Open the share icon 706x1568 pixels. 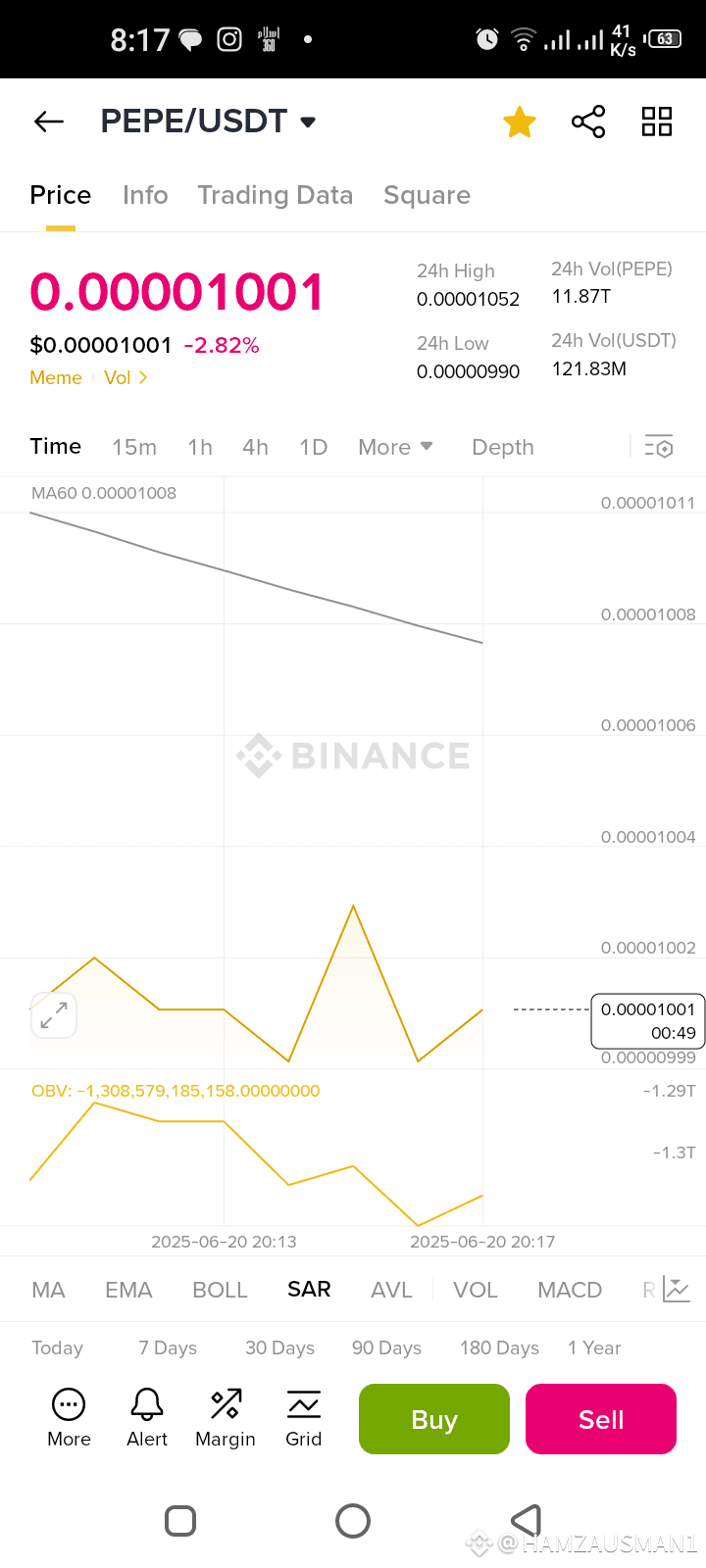coord(588,122)
